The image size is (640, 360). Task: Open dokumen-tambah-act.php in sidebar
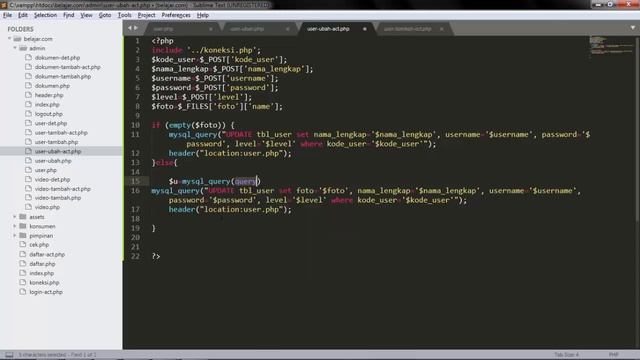coord(67,67)
